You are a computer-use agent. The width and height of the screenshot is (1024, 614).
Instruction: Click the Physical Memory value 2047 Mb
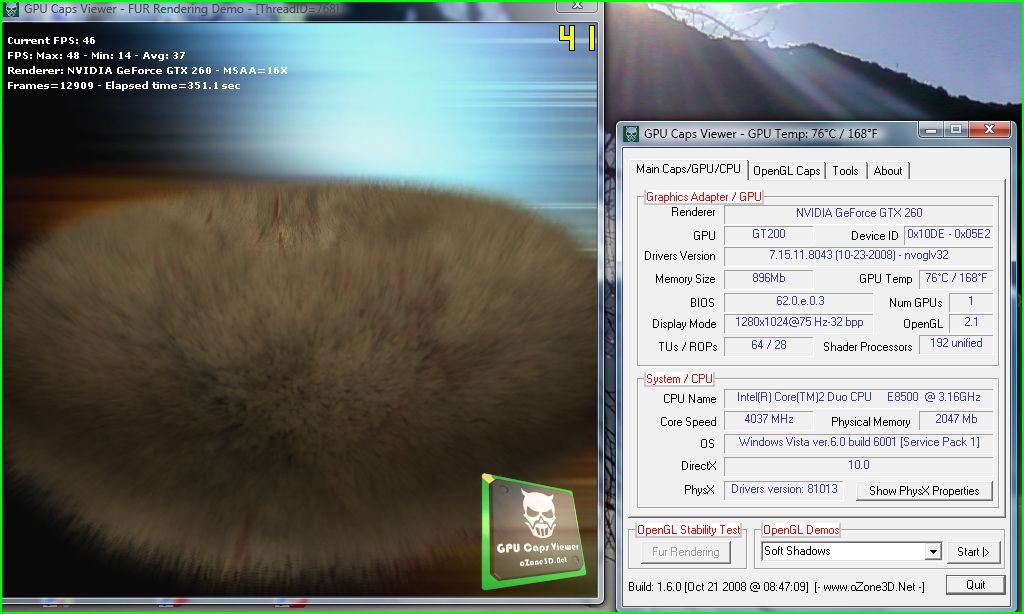[955, 419]
